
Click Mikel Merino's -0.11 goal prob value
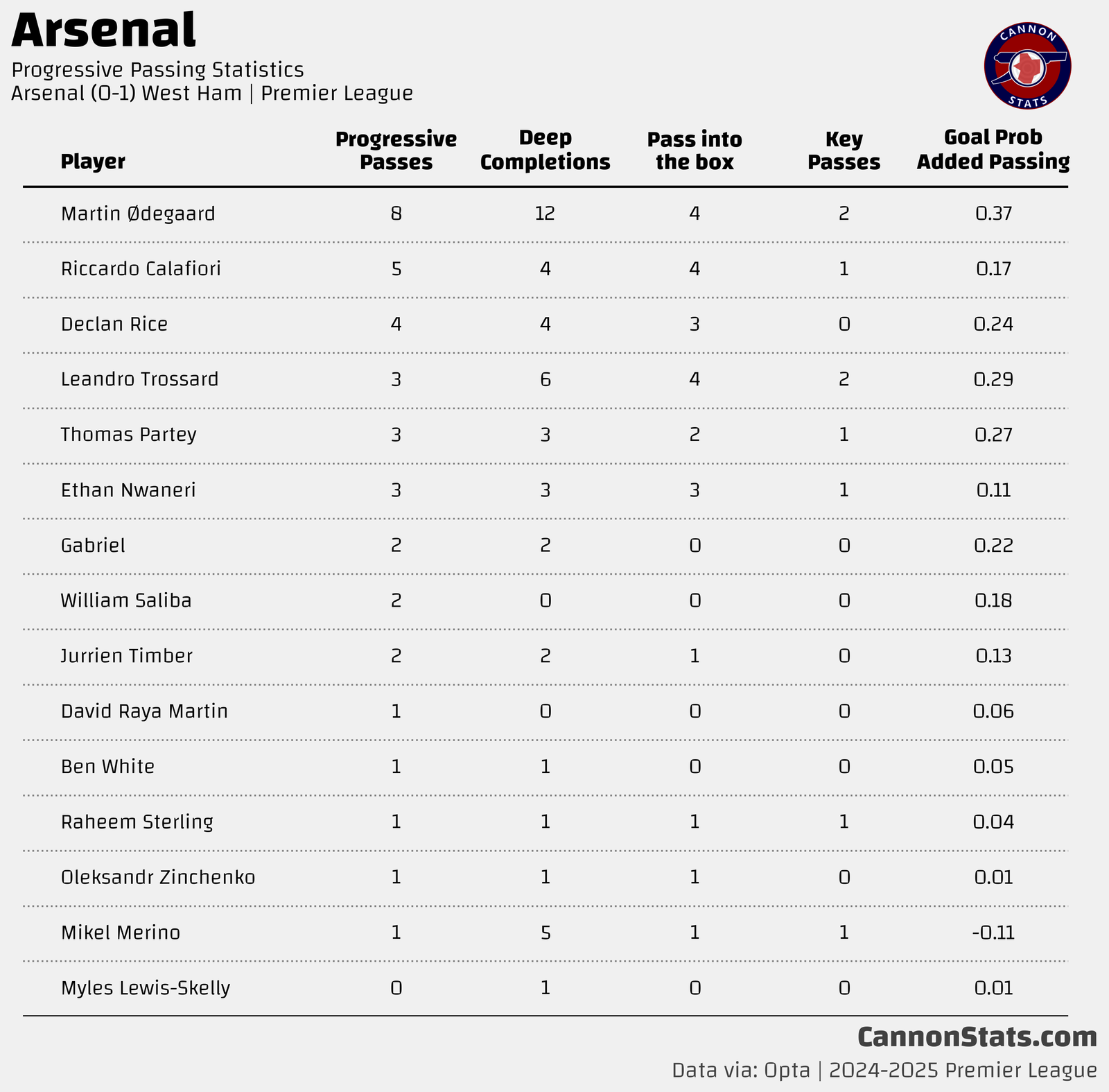point(993,933)
